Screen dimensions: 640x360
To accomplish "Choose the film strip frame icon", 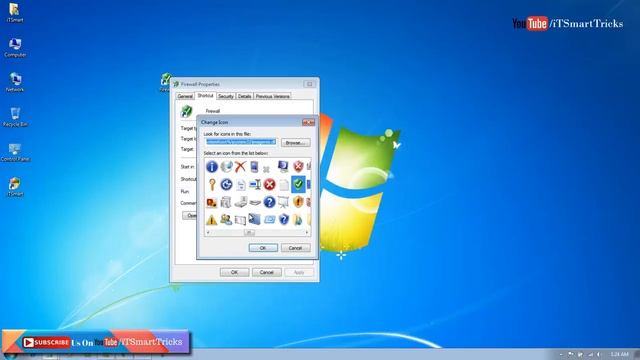I will pyautogui.click(x=240, y=220).
